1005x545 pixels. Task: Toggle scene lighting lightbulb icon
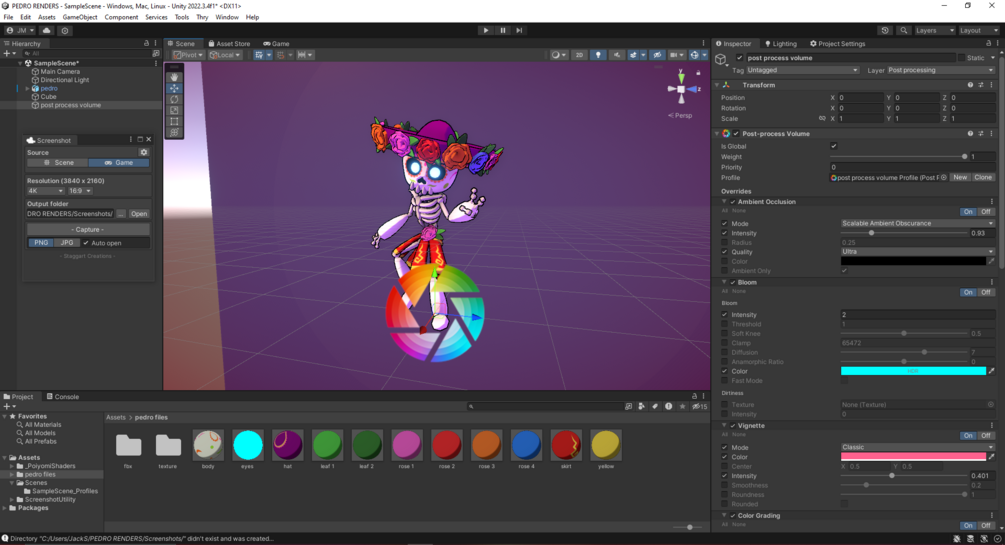pyautogui.click(x=598, y=55)
